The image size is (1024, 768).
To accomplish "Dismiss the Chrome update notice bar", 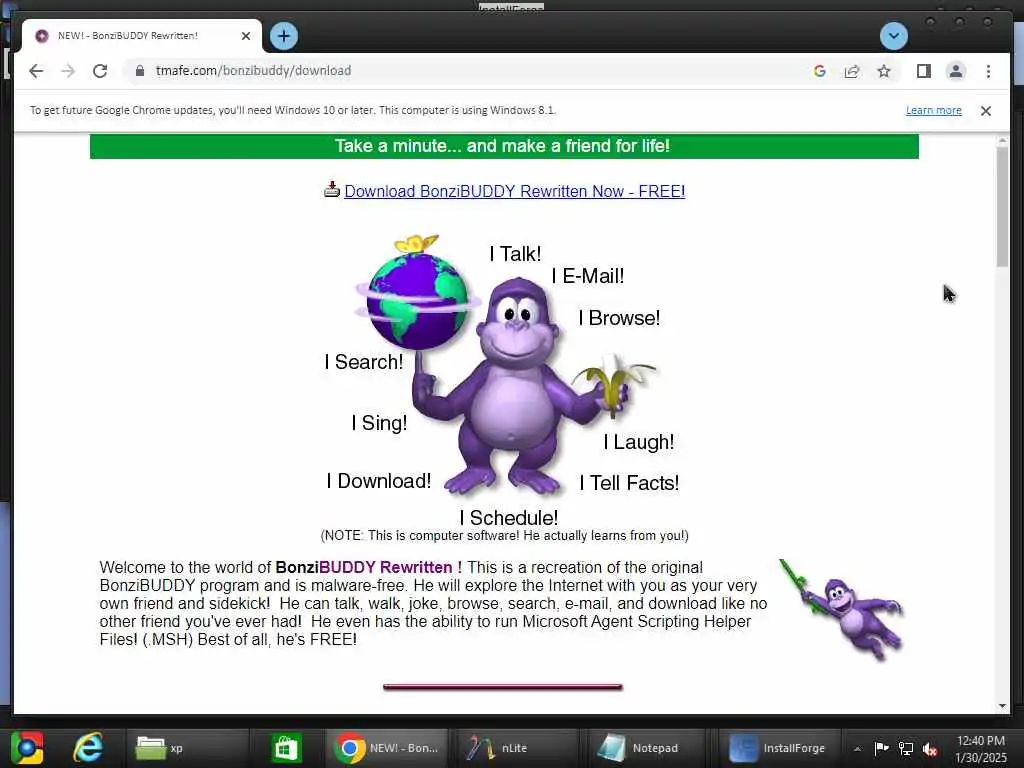I will (x=985, y=111).
